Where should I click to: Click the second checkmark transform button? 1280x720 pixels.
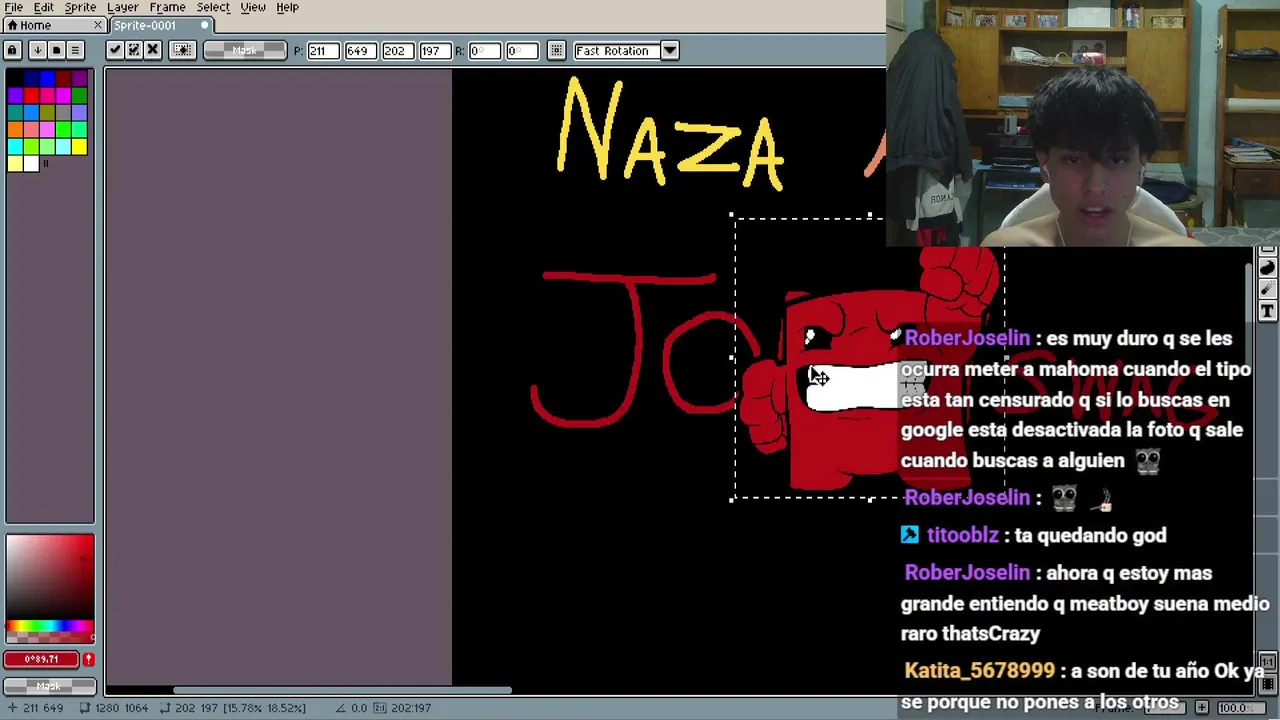coord(134,50)
